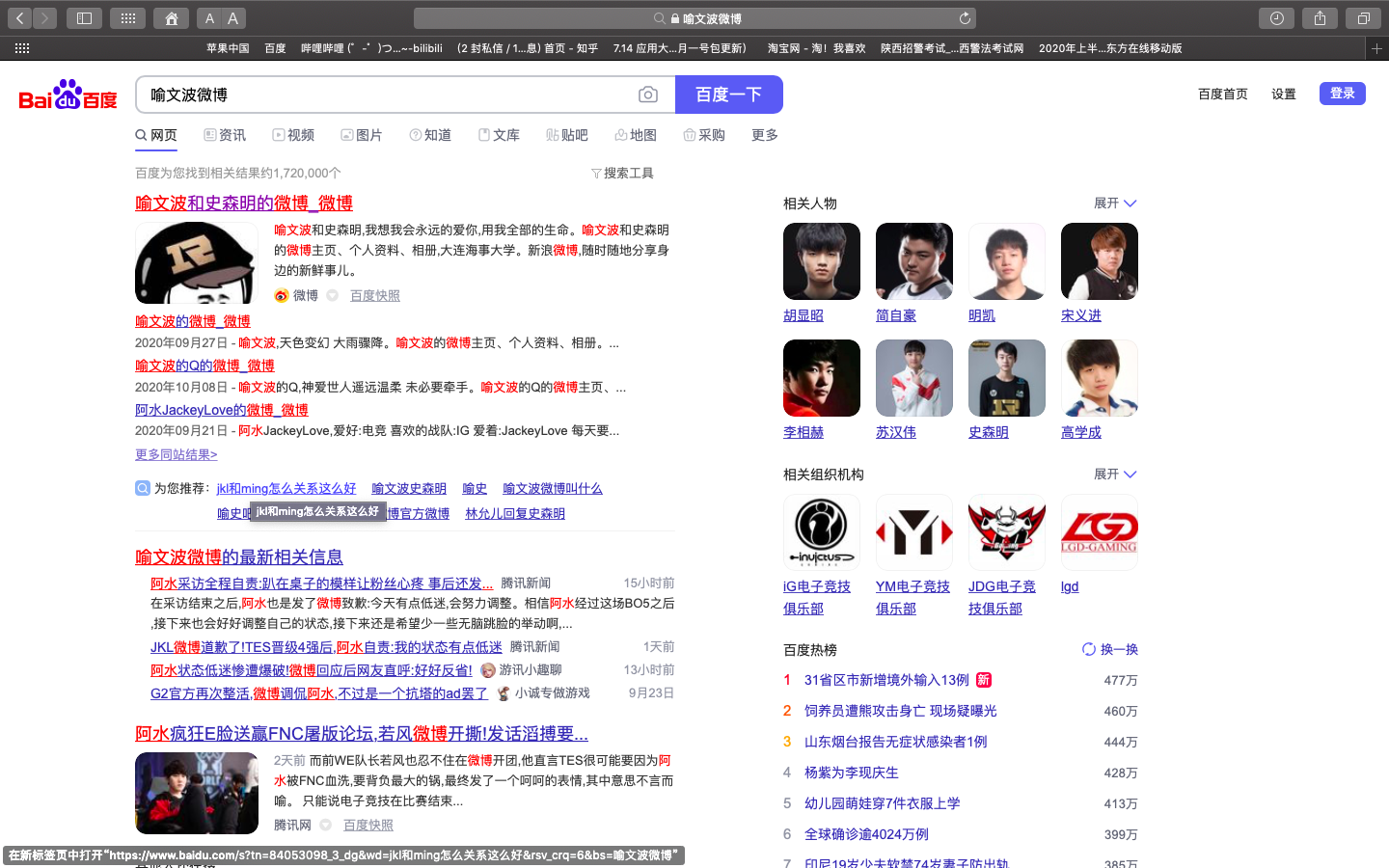Click the JDG电子竞技俱乐部 logo
Image resolution: width=1389 pixels, height=868 pixels.
(x=1007, y=532)
